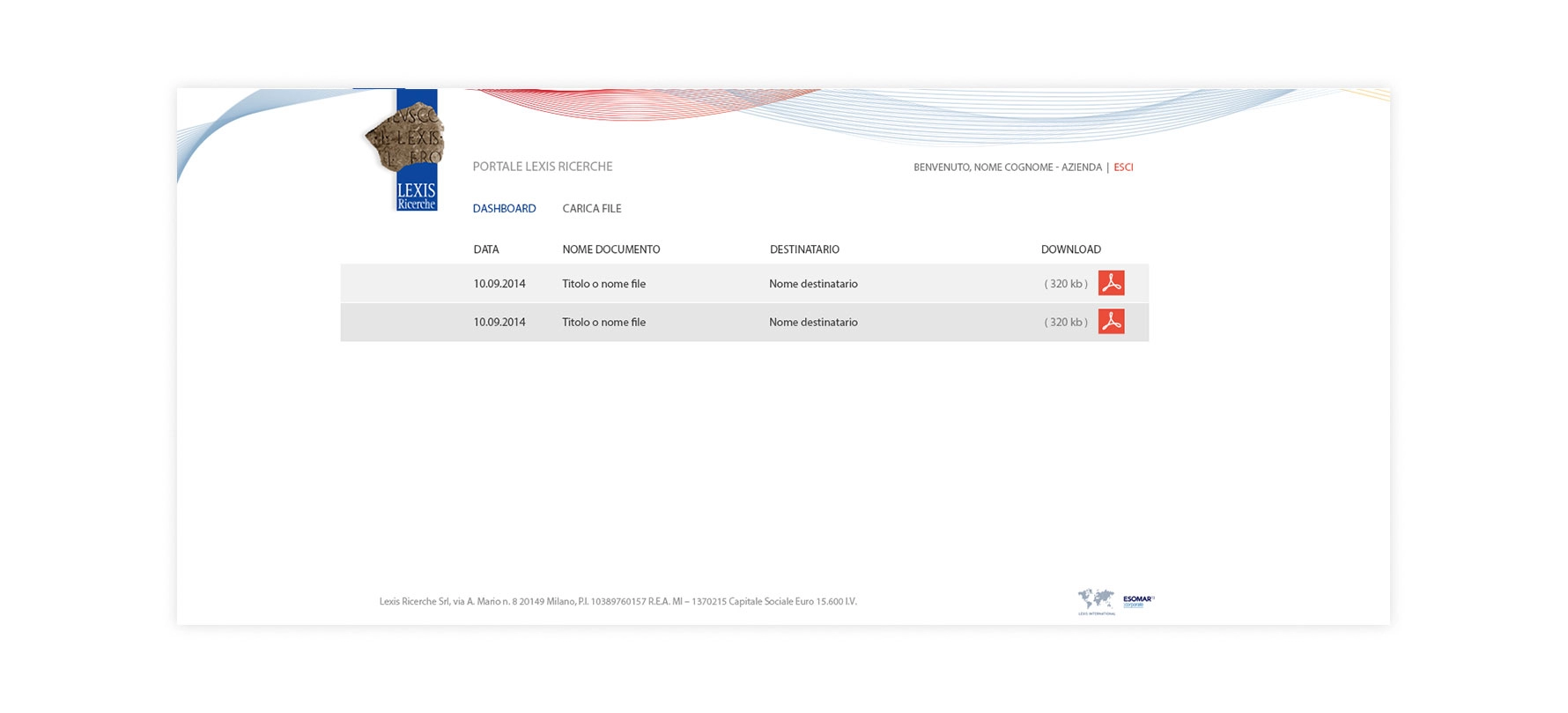Click the footer company address text
Image resolution: width=1568 pixels, height=713 pixels.
pyautogui.click(x=618, y=602)
